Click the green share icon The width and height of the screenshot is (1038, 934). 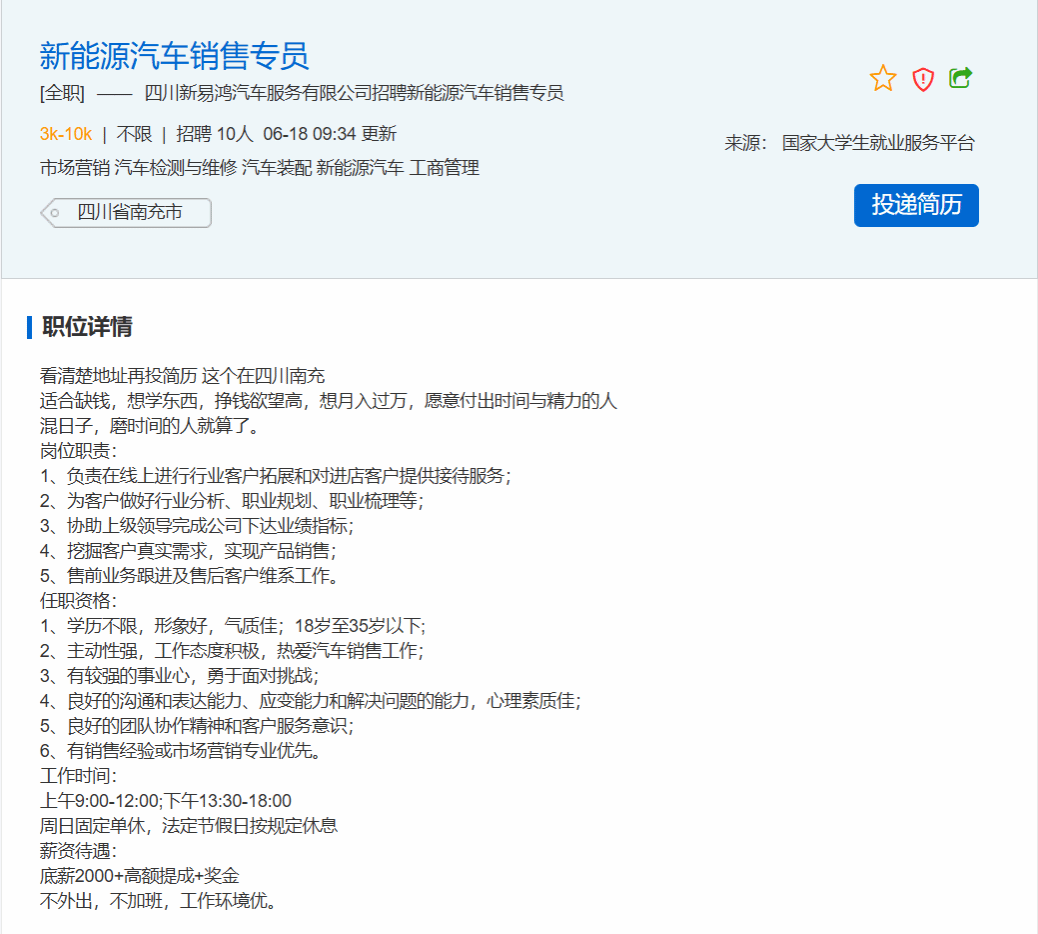click(961, 77)
